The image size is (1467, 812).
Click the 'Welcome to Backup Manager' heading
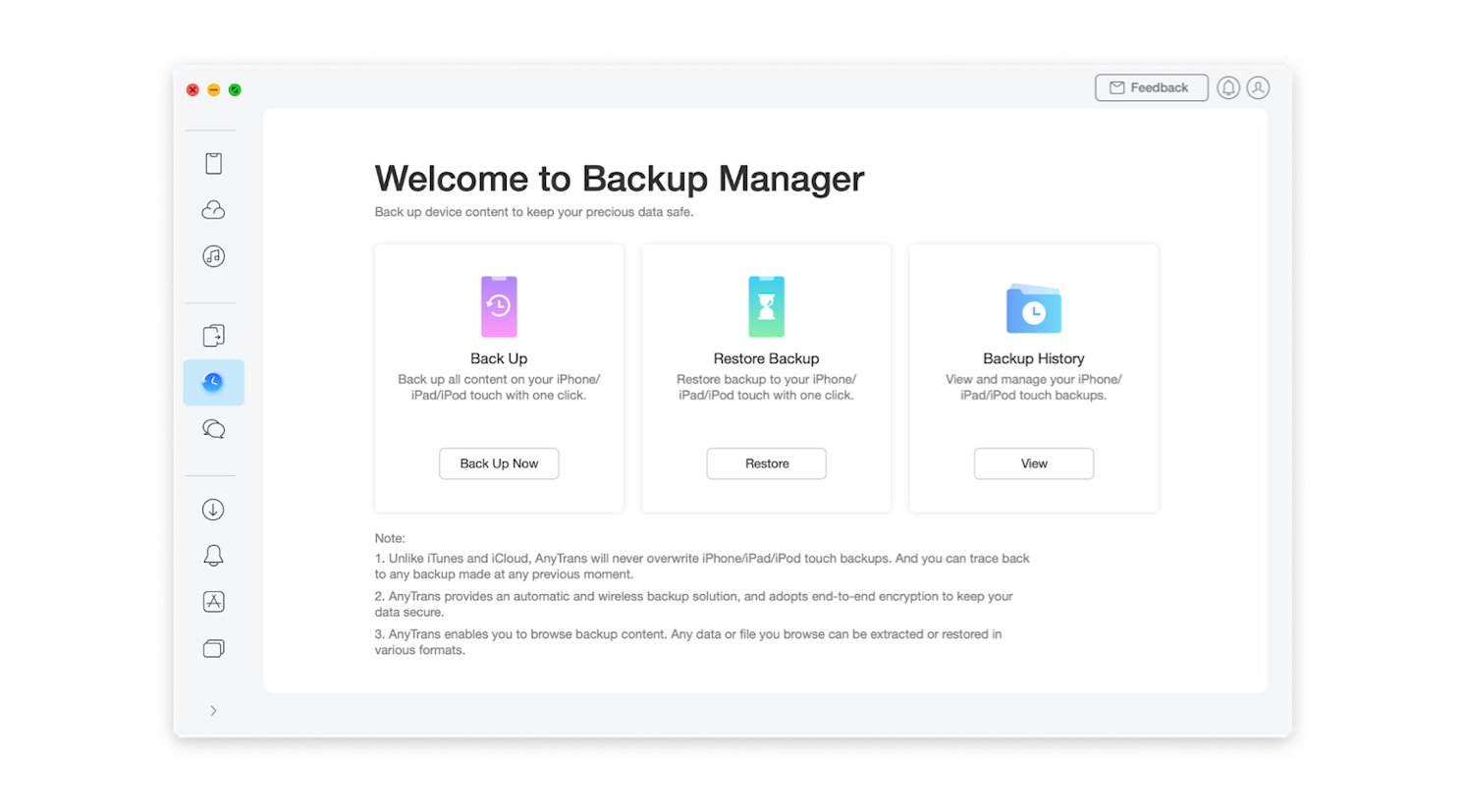pos(620,179)
